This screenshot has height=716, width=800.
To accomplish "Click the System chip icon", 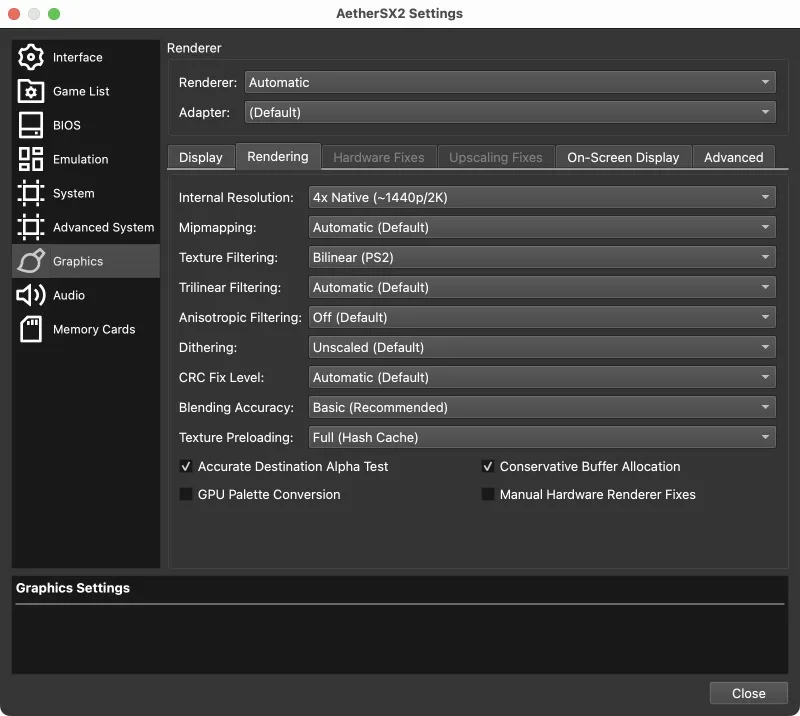I will point(31,193).
